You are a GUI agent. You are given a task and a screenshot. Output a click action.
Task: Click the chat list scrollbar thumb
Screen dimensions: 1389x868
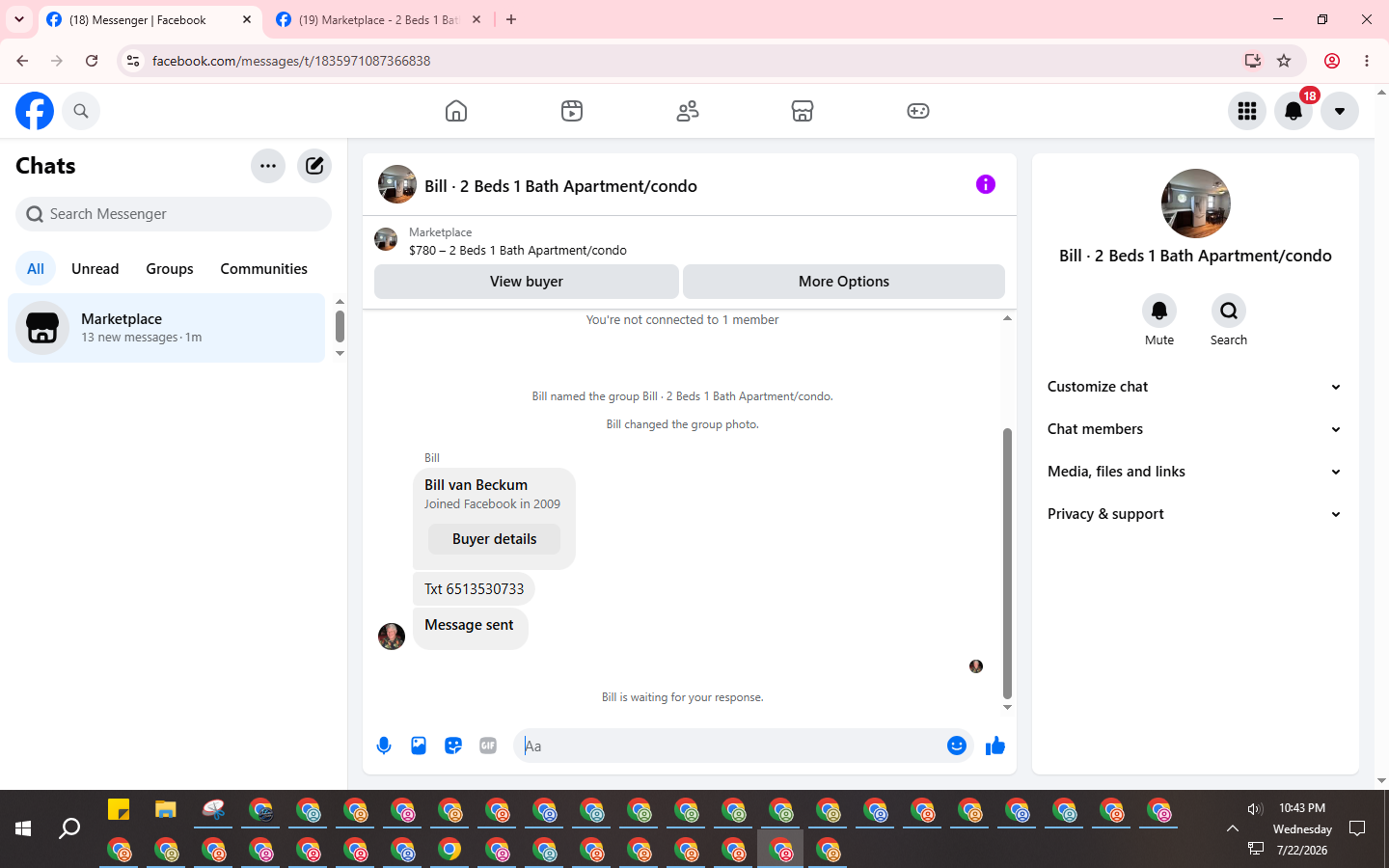[340, 326]
